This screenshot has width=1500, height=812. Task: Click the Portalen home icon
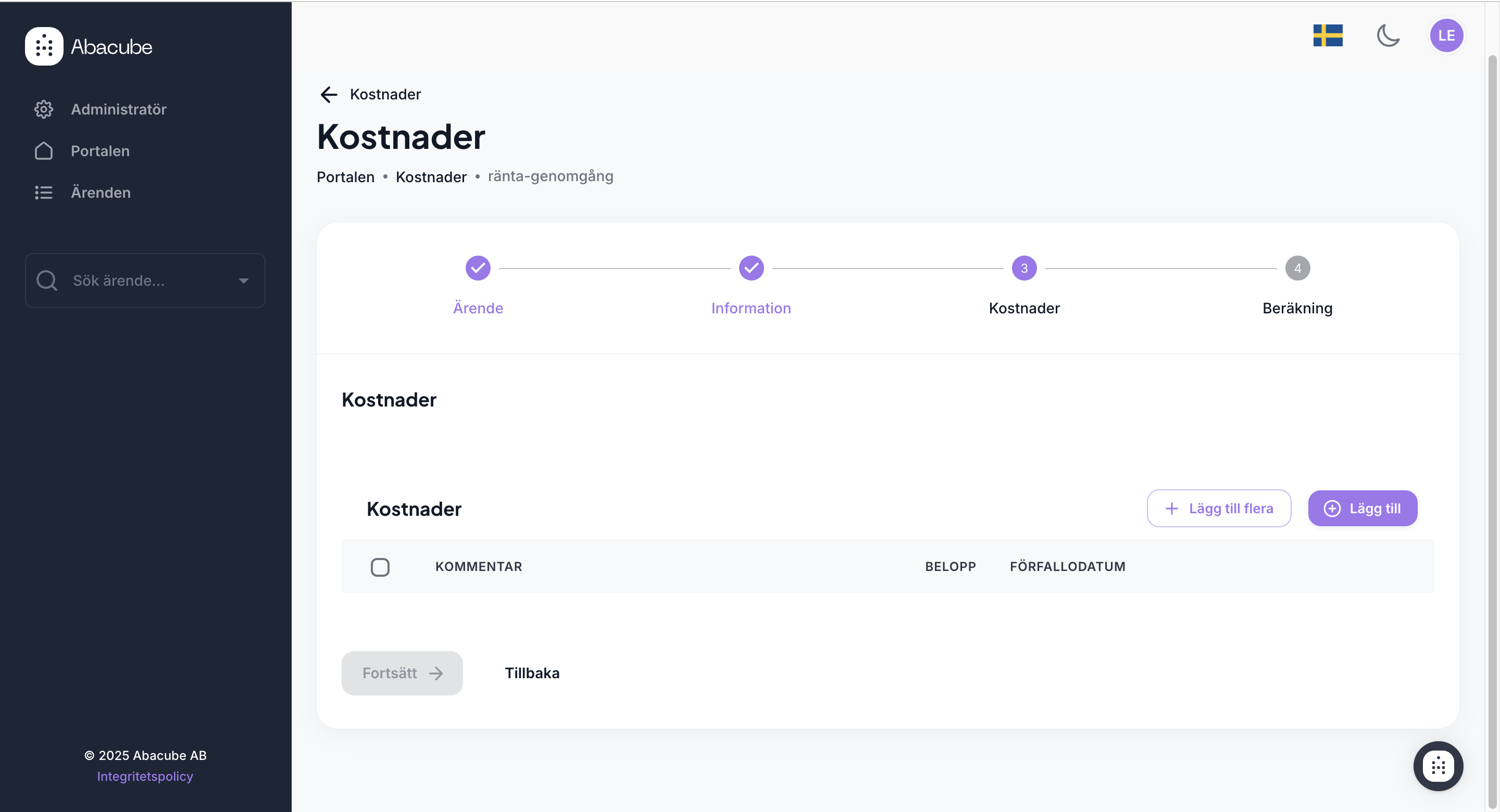[44, 151]
